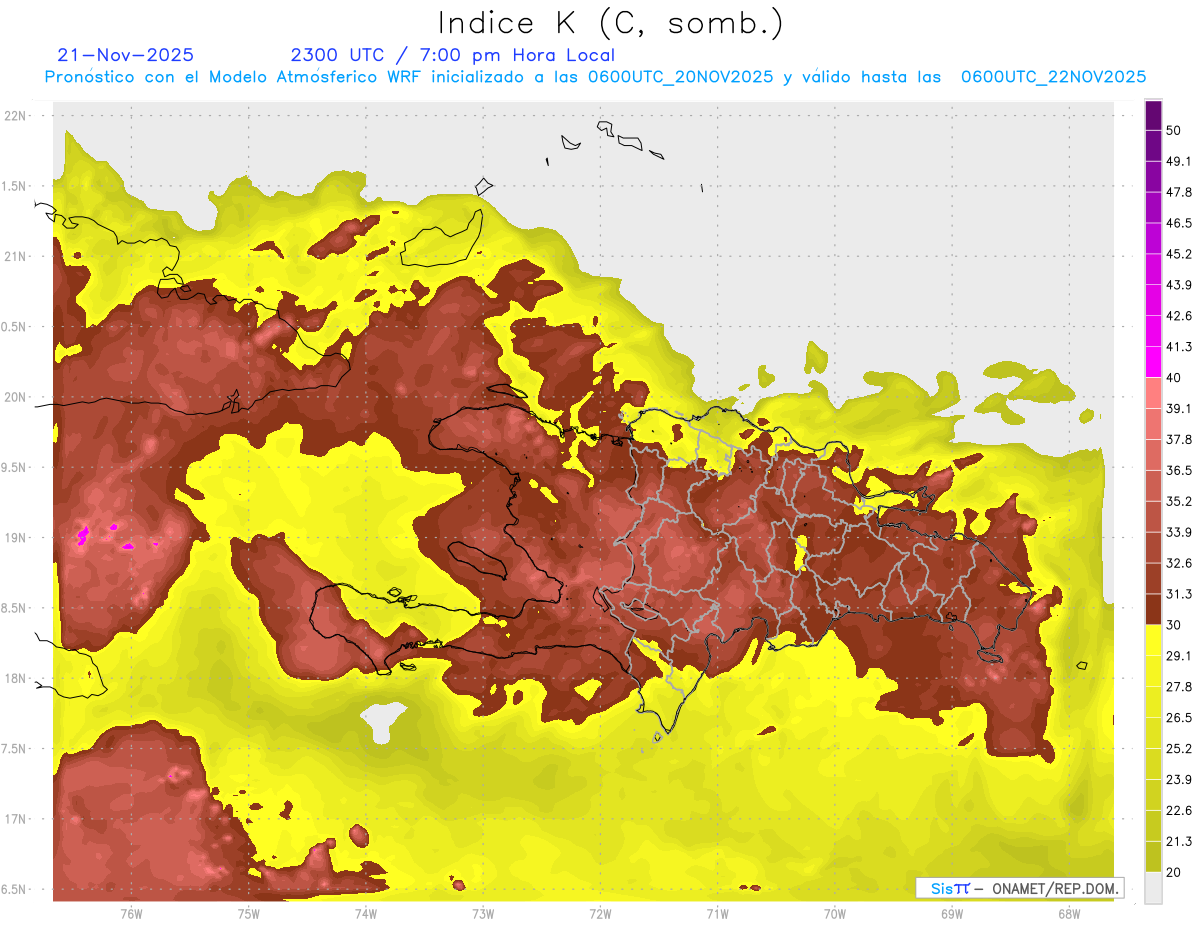Click colorbar value "41.3"
Image resolution: width=1200 pixels, height=927 pixels.
1179,347
